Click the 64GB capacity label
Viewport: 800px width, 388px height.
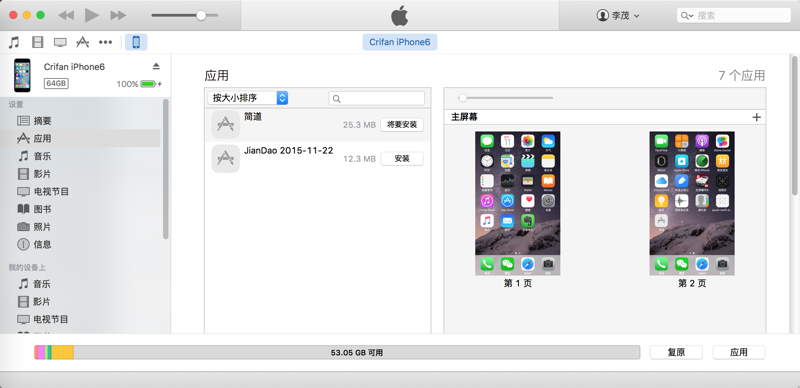56,84
